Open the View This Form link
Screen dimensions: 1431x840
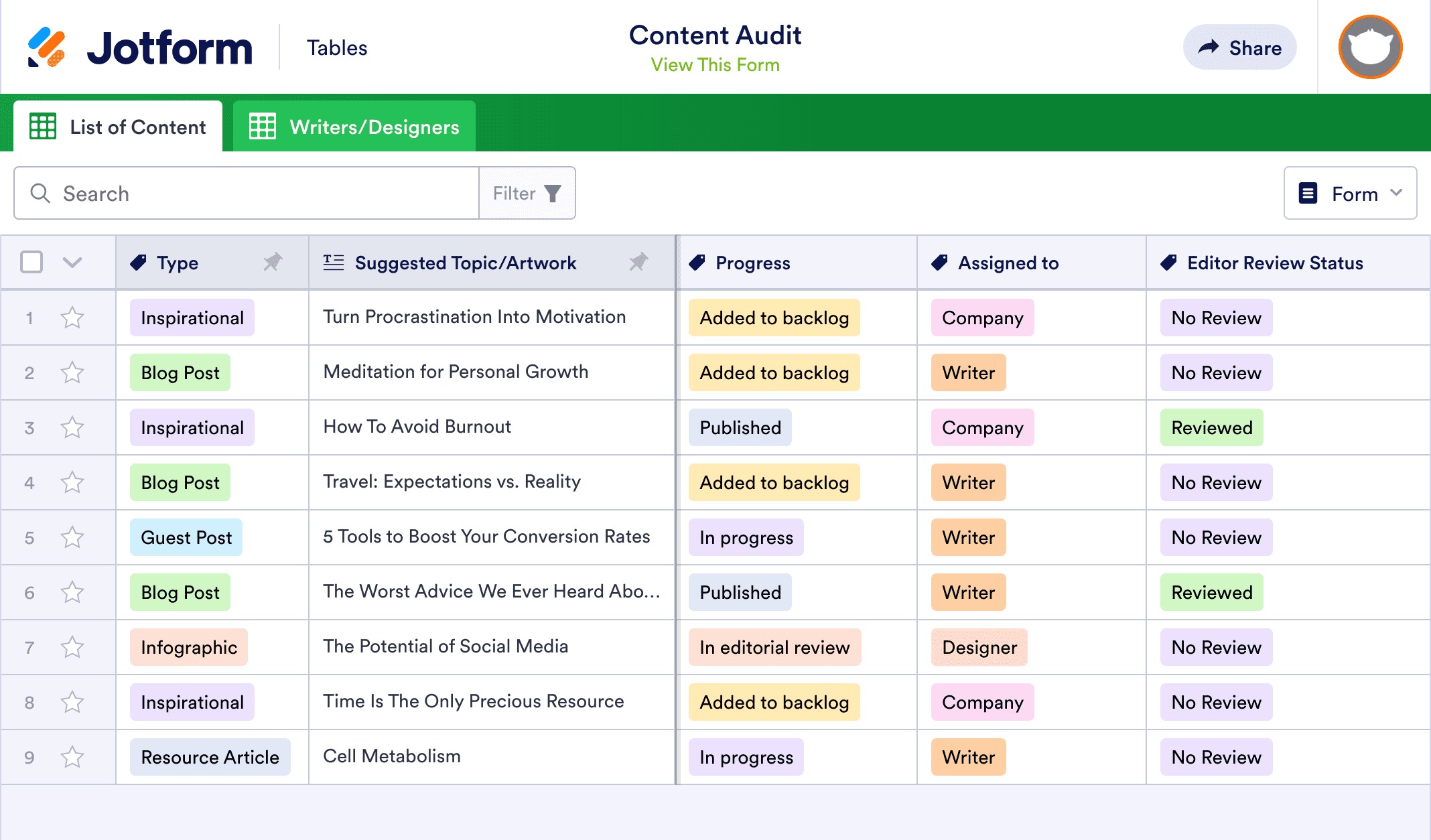(x=715, y=65)
